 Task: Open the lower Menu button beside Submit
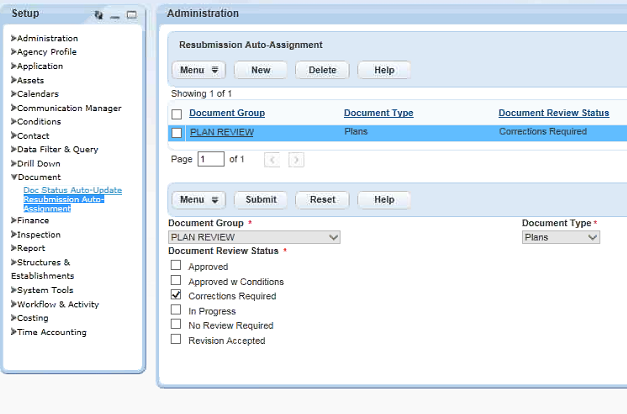(198, 199)
